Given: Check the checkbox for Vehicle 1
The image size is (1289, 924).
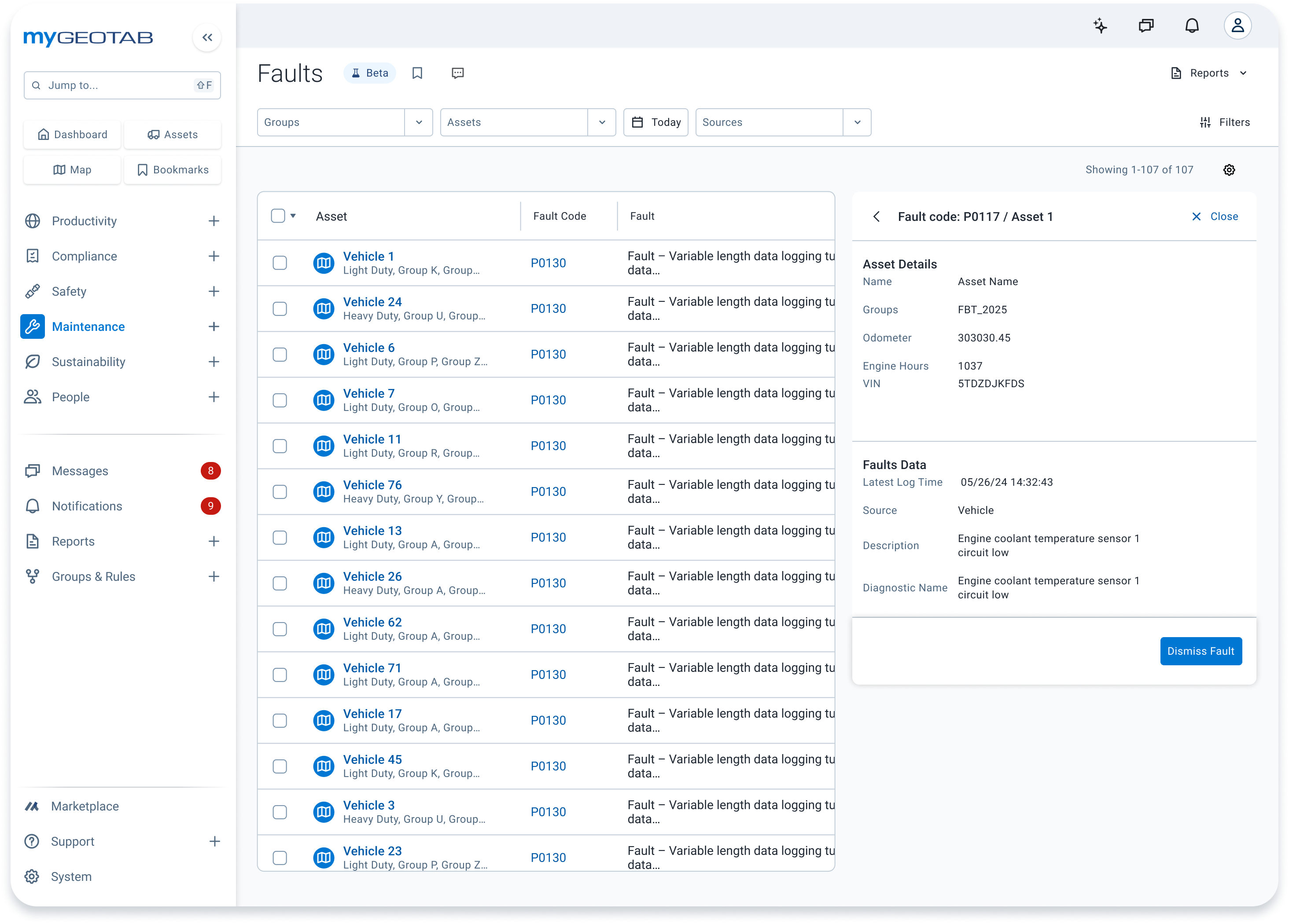Looking at the screenshot, I should (x=280, y=263).
